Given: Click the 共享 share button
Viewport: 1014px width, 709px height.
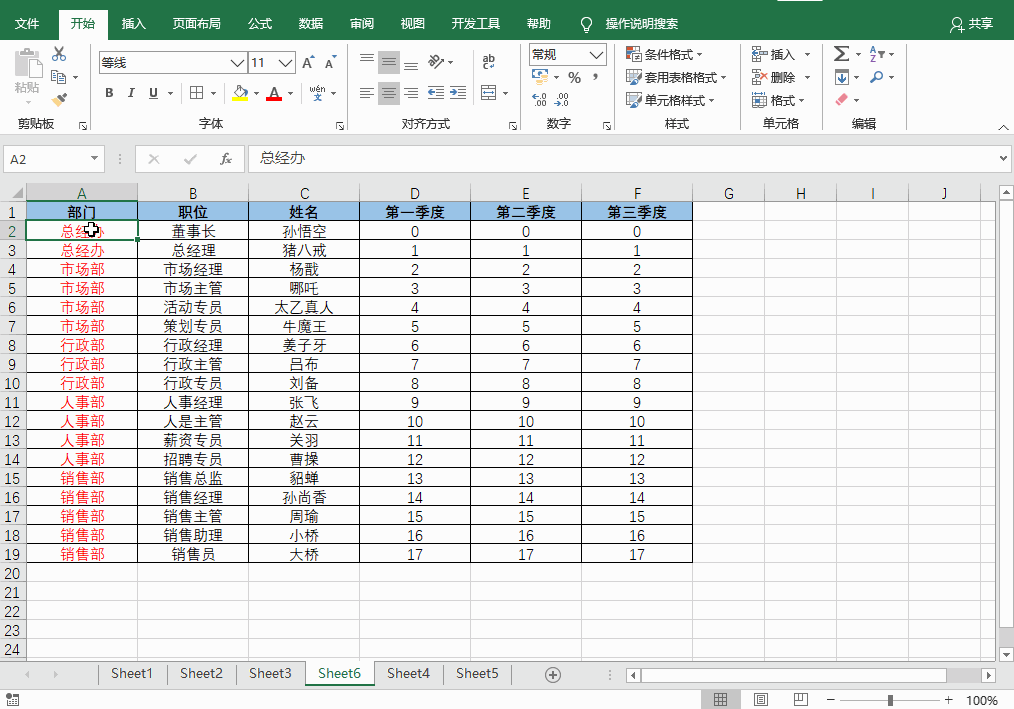Looking at the screenshot, I should click(x=971, y=24).
